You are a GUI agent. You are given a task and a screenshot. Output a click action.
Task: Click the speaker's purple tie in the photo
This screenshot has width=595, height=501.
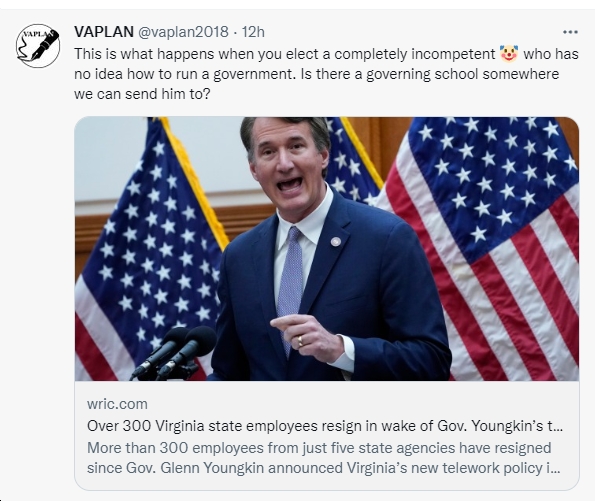[x=290, y=288]
